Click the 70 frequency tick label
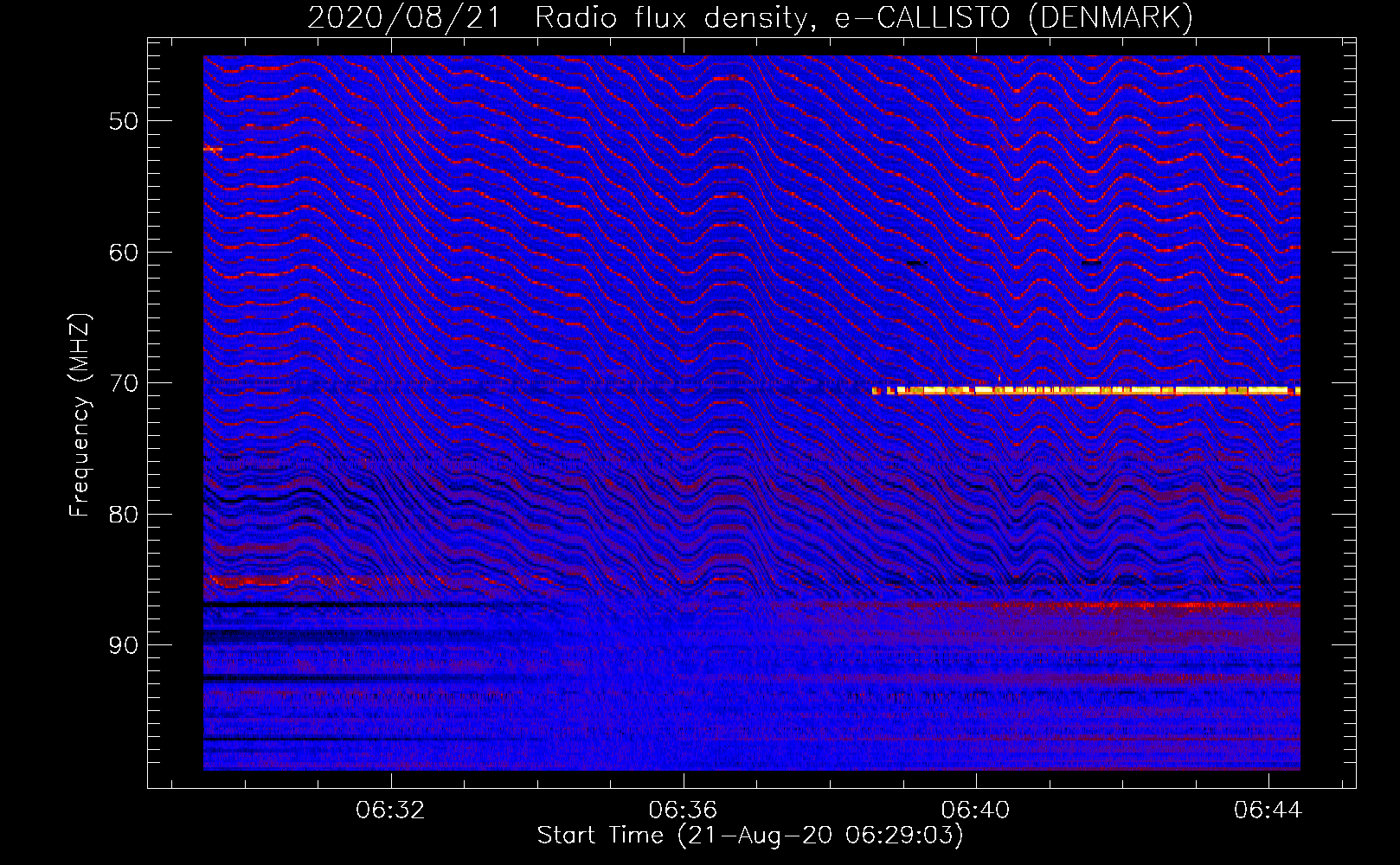1400x865 pixels. pyautogui.click(x=124, y=383)
